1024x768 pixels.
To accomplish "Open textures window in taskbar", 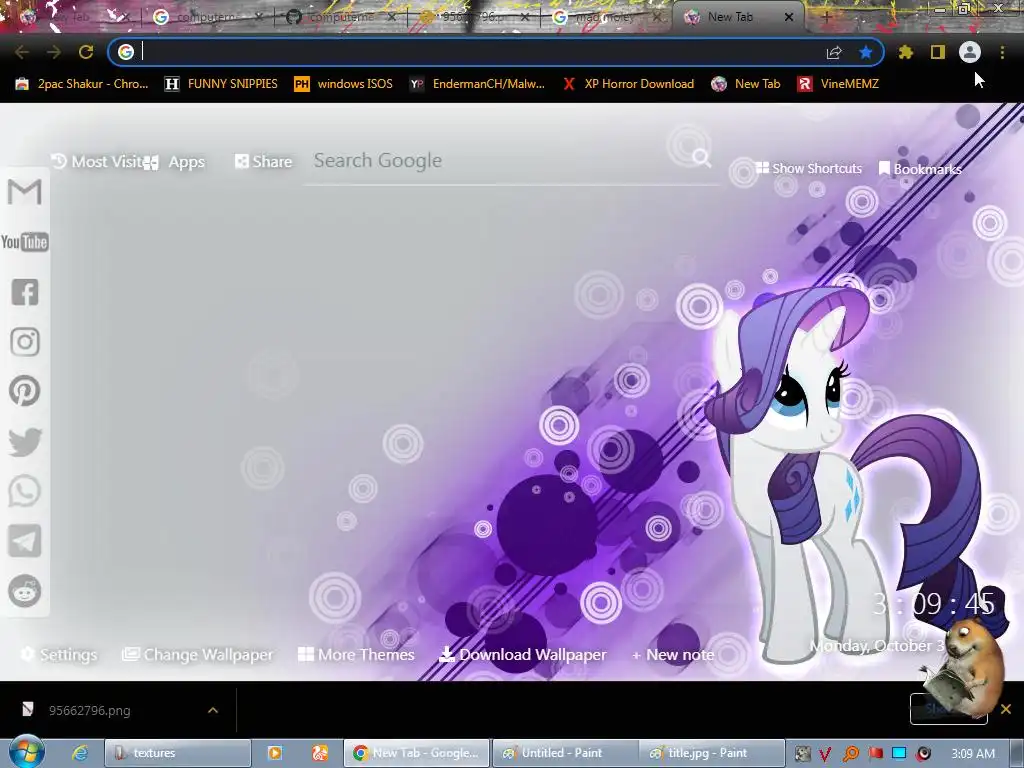I will click(x=178, y=753).
